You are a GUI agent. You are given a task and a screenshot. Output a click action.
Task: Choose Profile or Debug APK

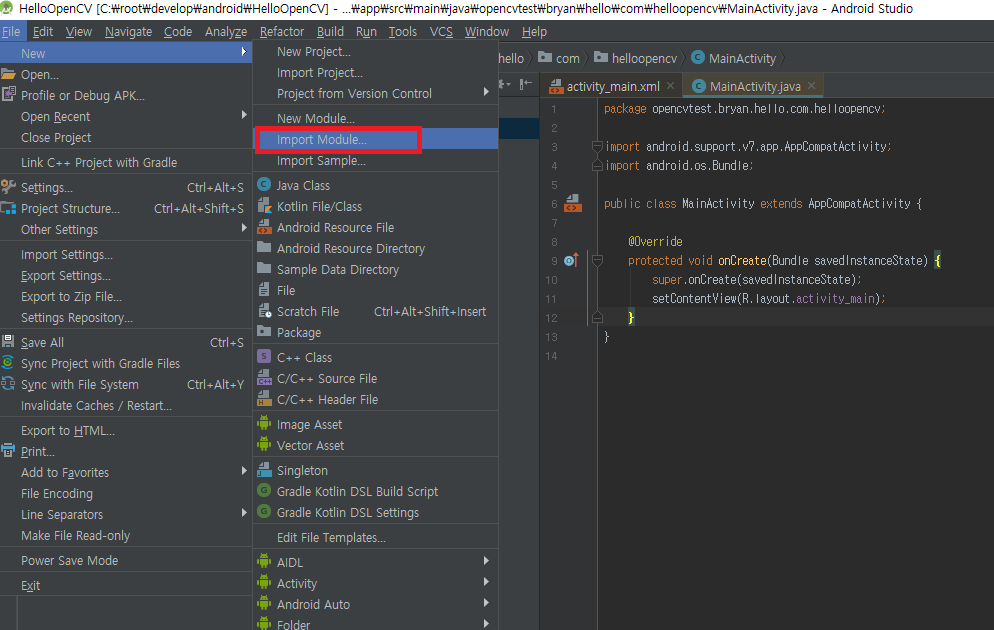126,96
